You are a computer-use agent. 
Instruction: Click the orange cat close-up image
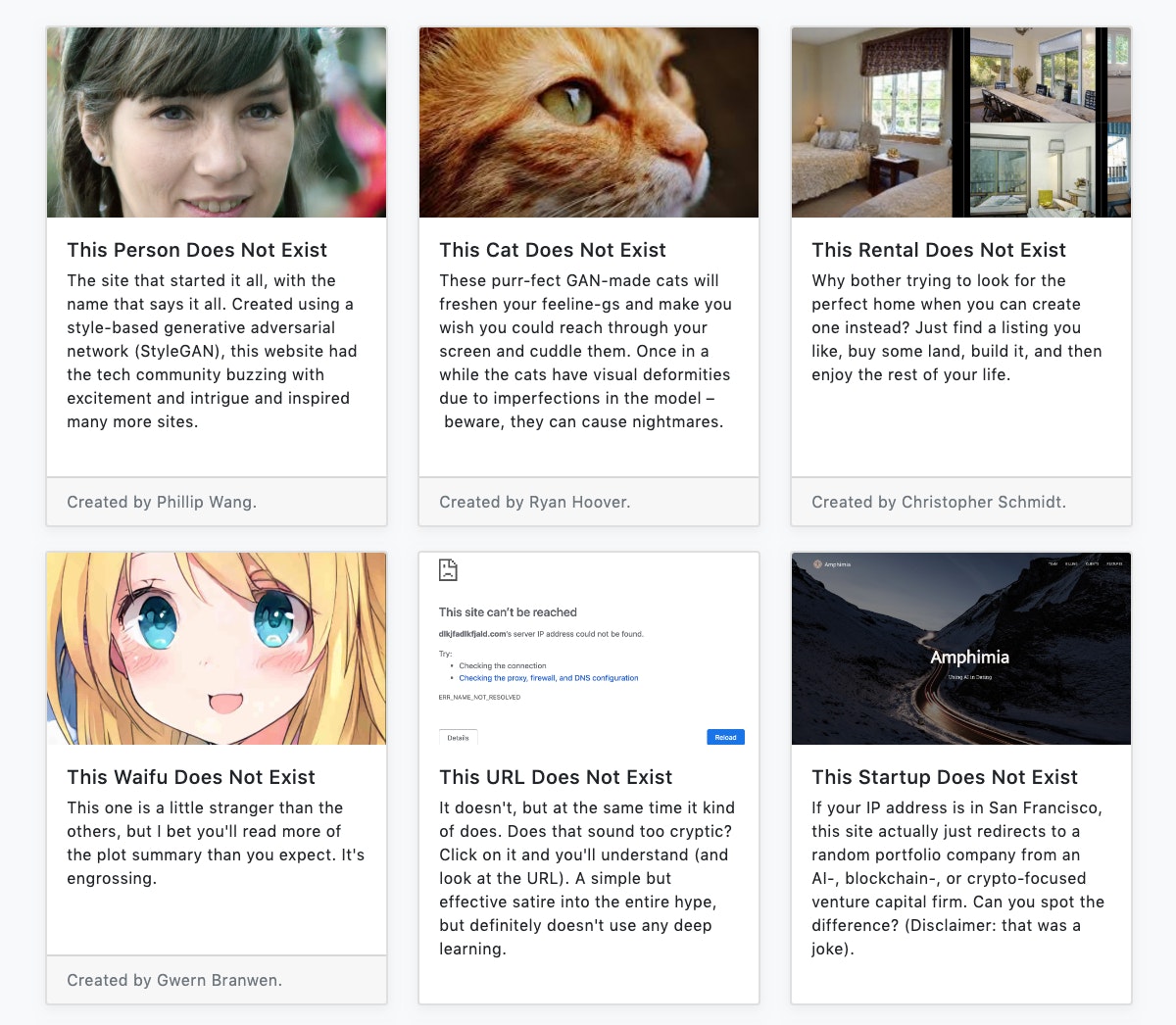[589, 122]
